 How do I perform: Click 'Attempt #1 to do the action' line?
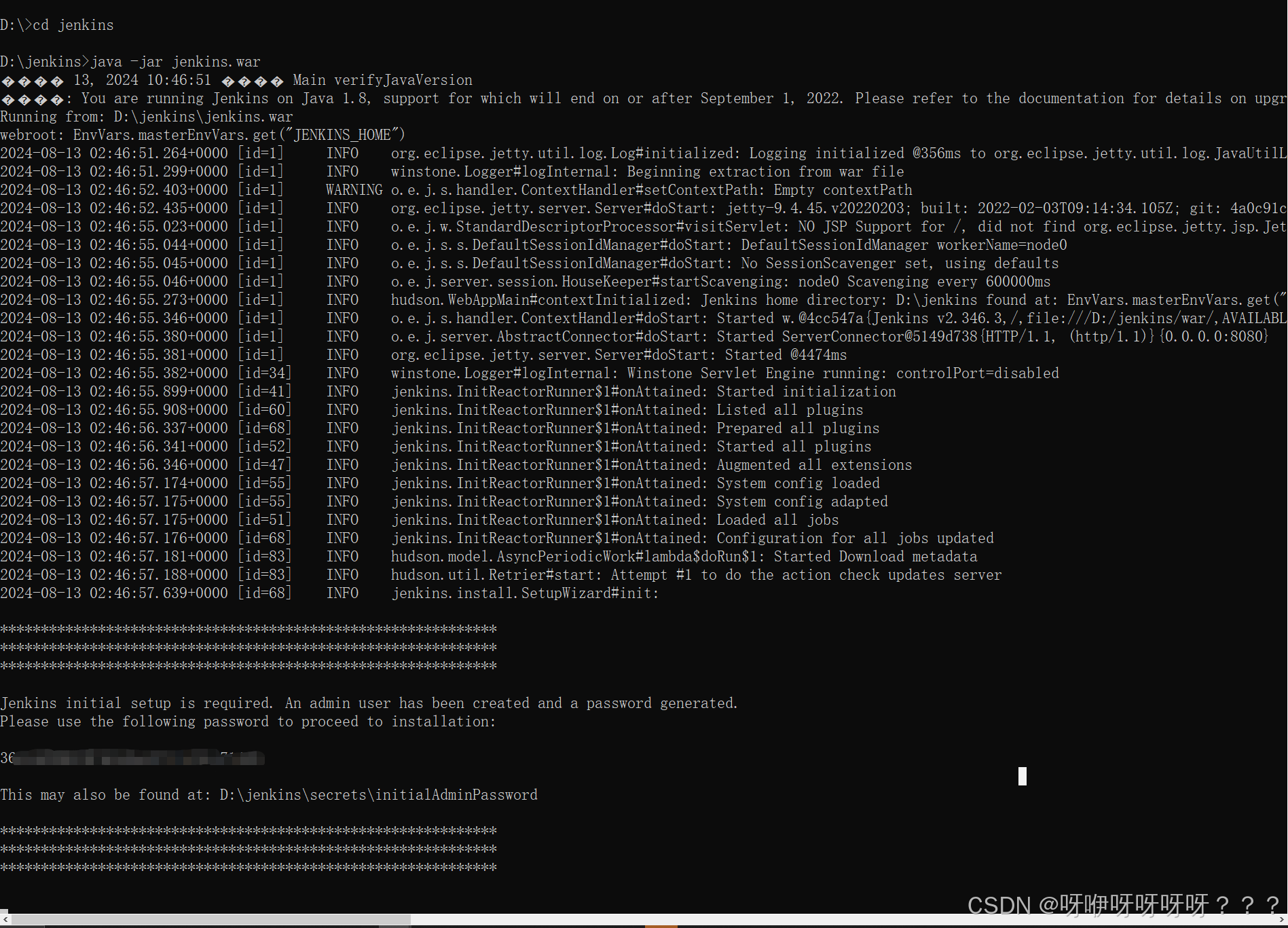pyautogui.click(x=501, y=574)
